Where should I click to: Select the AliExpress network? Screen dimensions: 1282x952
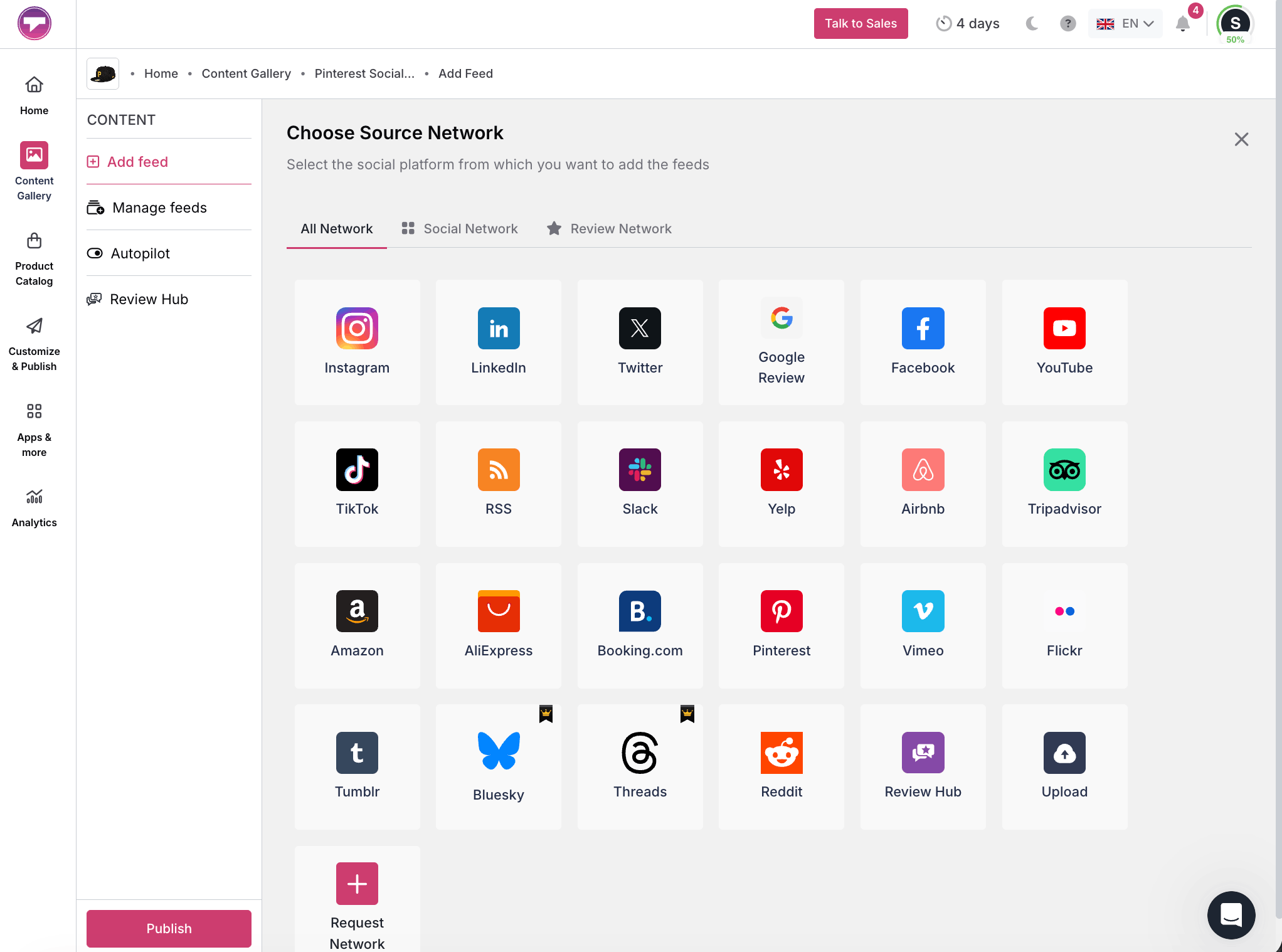(499, 625)
